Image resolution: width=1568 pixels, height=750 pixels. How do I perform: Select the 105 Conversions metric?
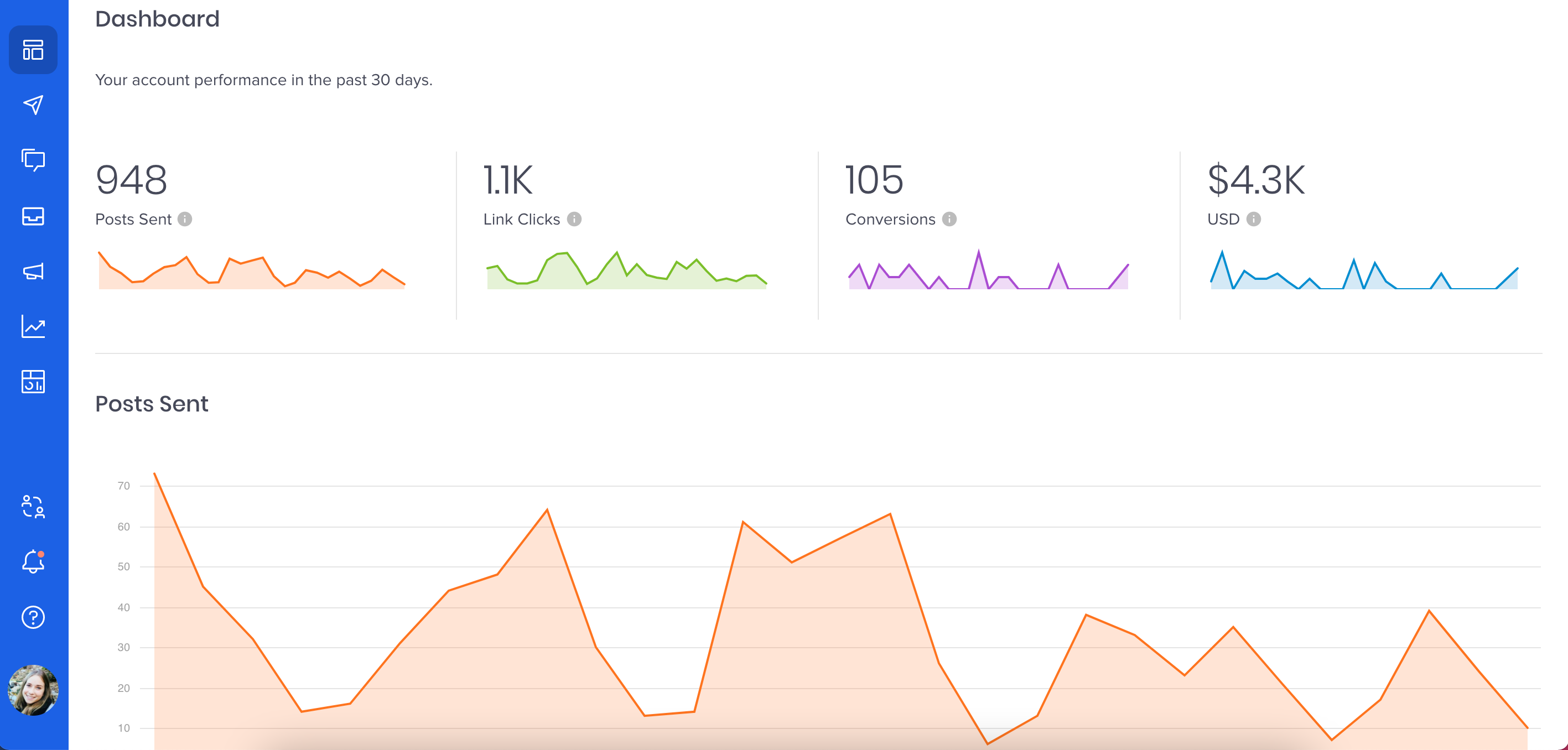874,180
